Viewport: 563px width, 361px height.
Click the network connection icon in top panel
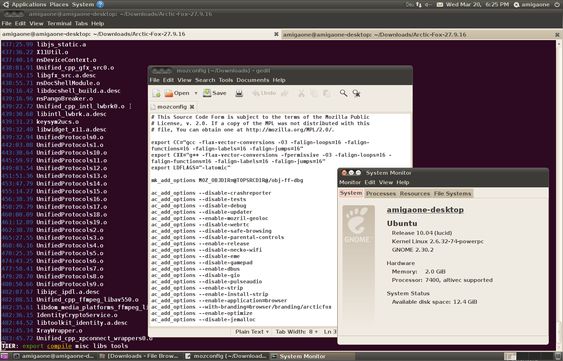coord(419,5)
